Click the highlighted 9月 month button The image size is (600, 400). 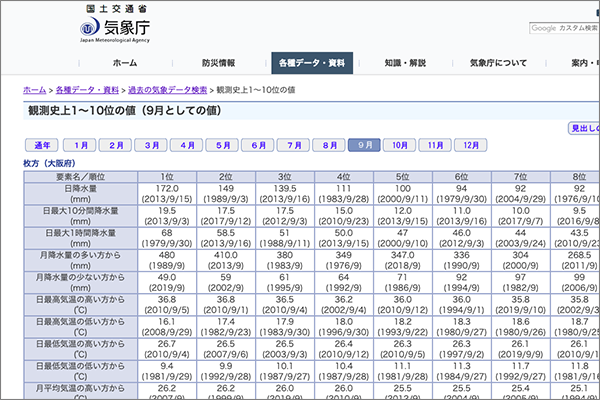pos(364,145)
